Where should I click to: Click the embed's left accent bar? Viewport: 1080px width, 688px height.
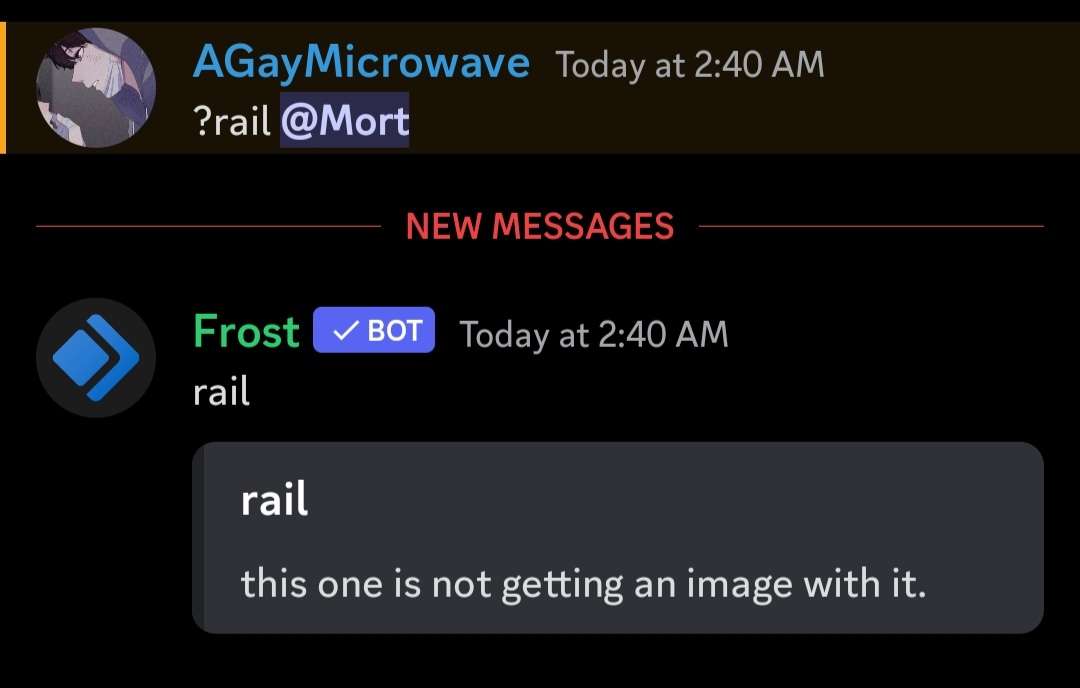click(x=198, y=538)
